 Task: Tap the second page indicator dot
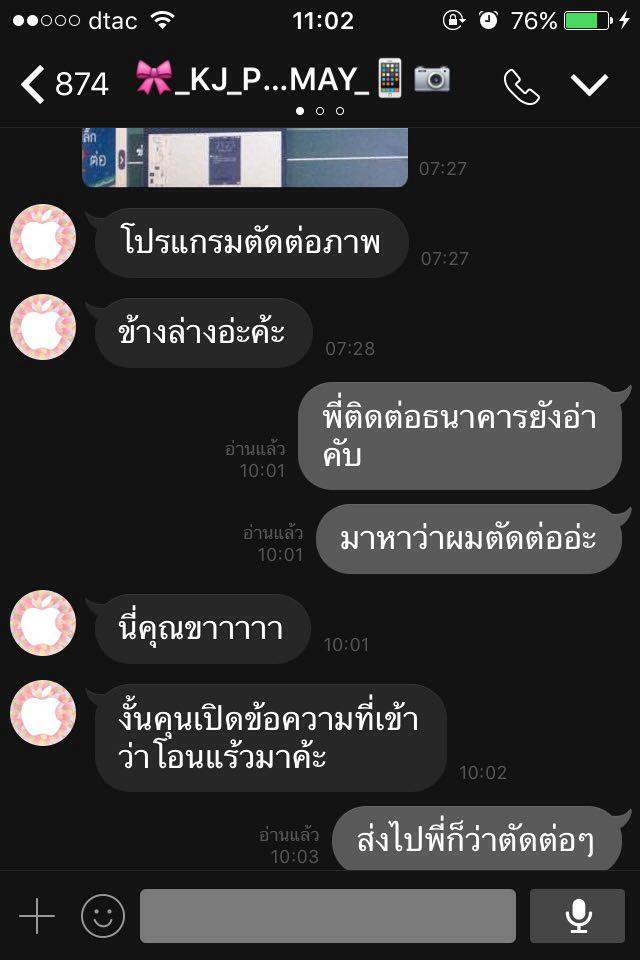tap(320, 111)
